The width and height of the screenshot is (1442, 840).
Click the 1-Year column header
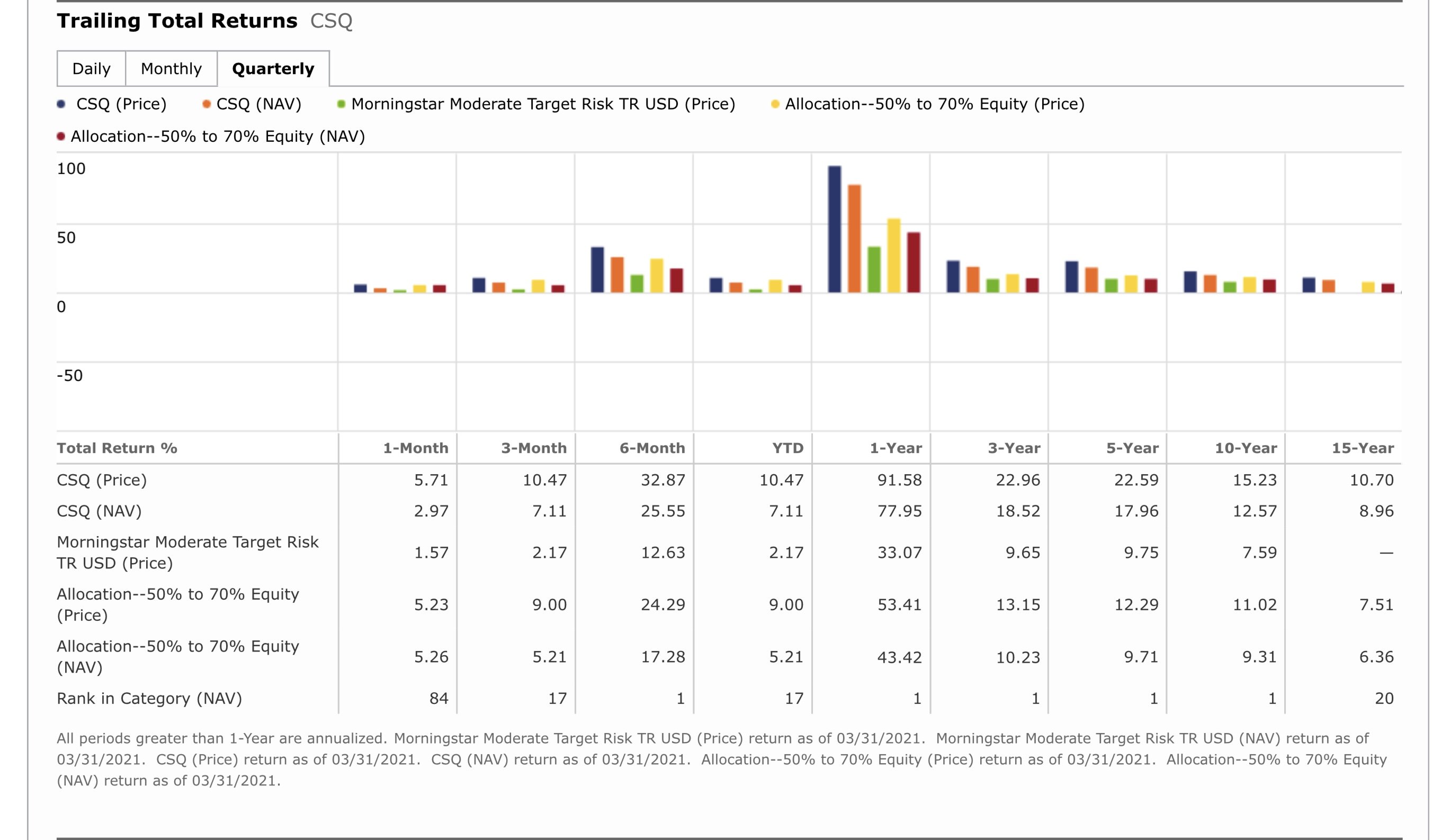(895, 448)
